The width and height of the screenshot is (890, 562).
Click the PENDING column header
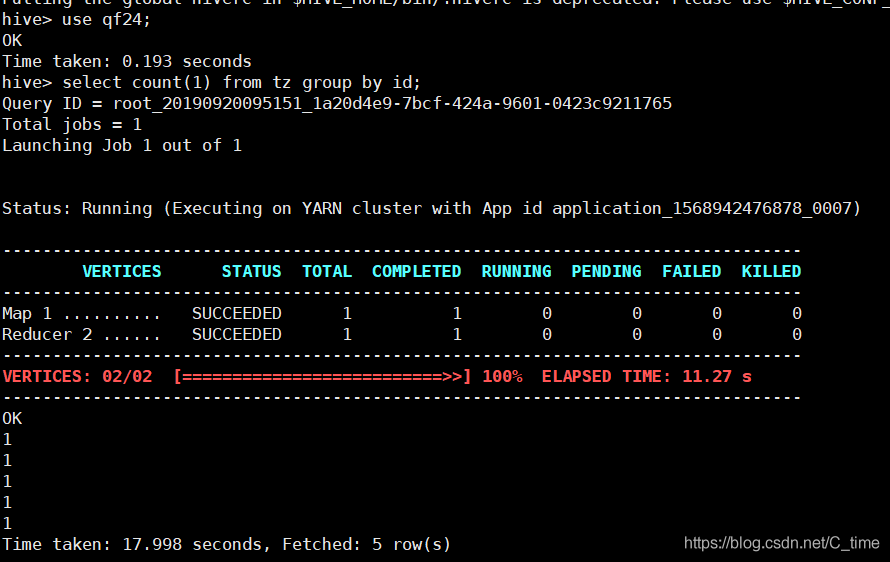tap(606, 271)
